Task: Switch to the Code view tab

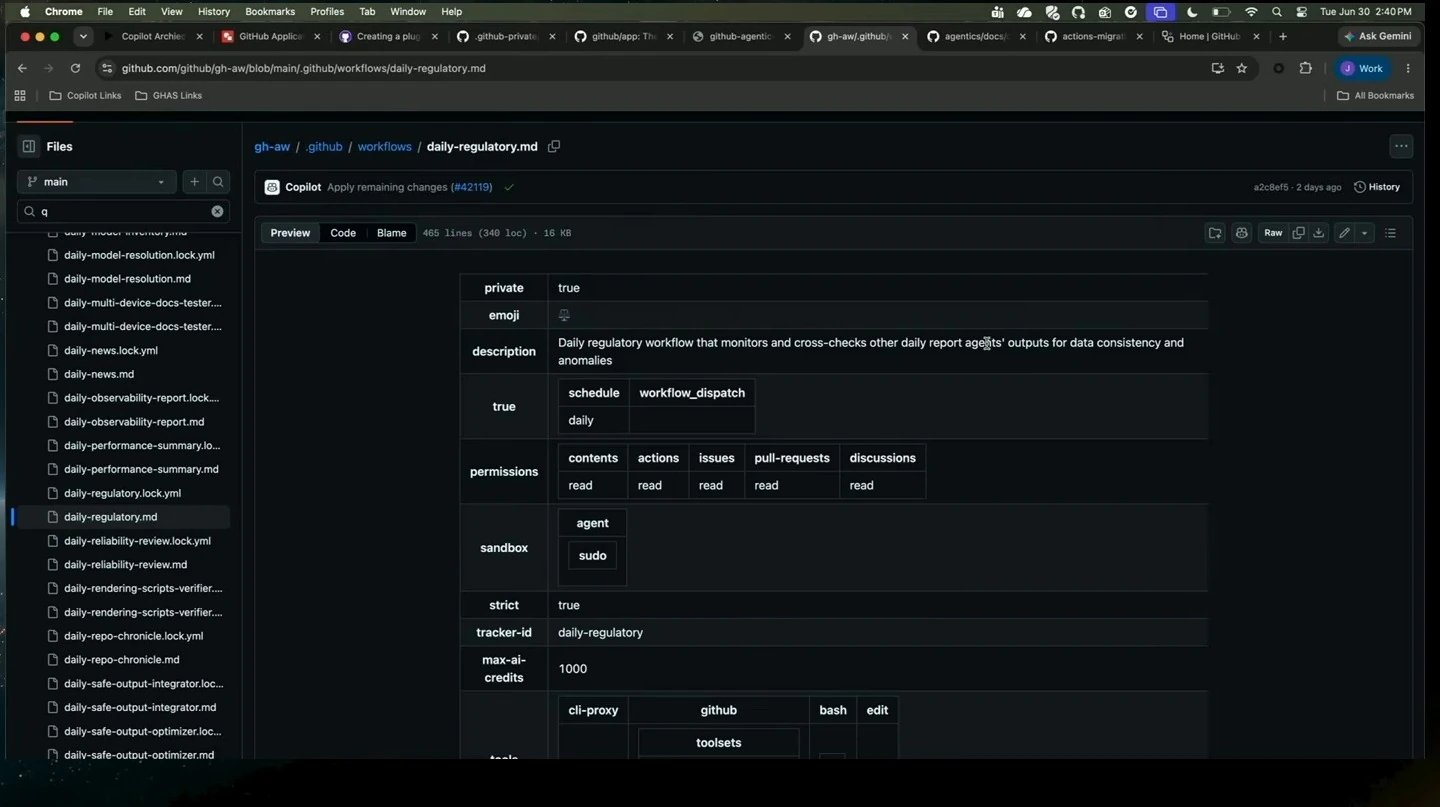Action: pyautogui.click(x=343, y=233)
